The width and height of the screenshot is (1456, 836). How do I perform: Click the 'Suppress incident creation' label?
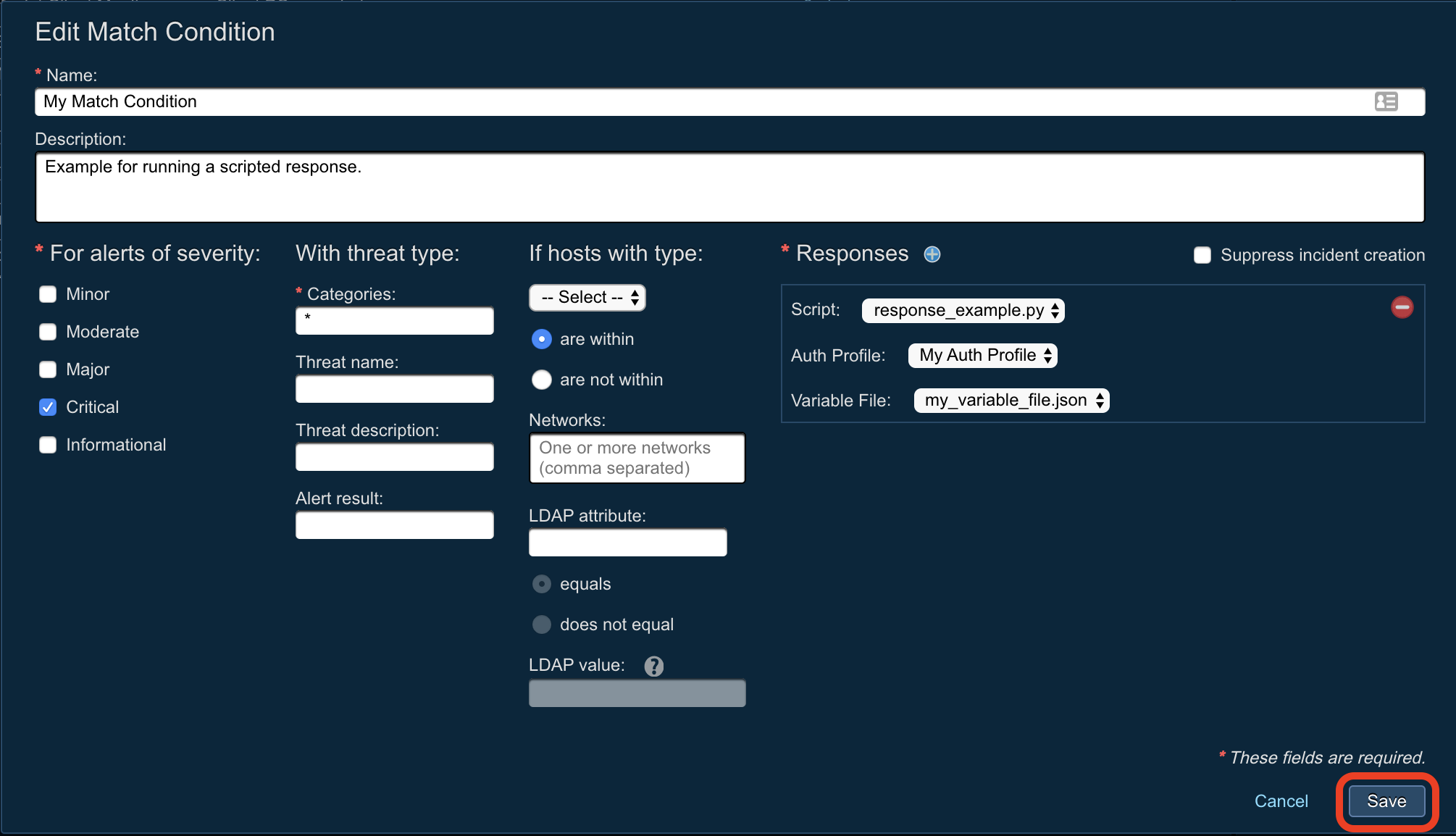pyautogui.click(x=1323, y=255)
